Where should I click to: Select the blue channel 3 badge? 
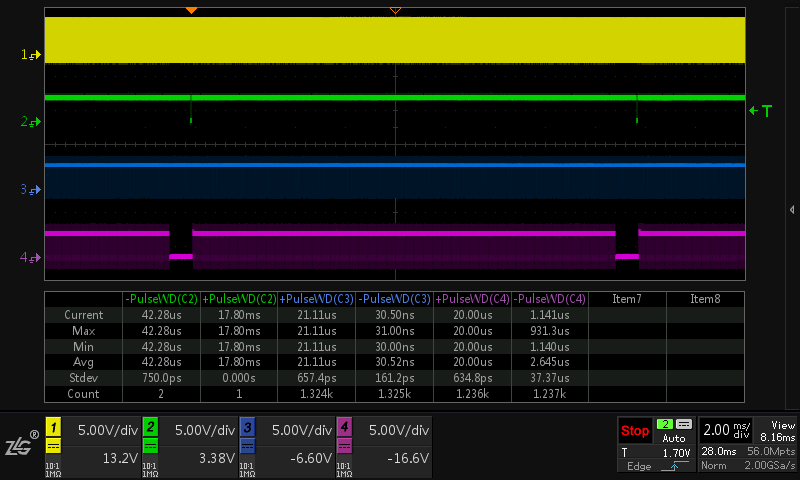click(247, 429)
